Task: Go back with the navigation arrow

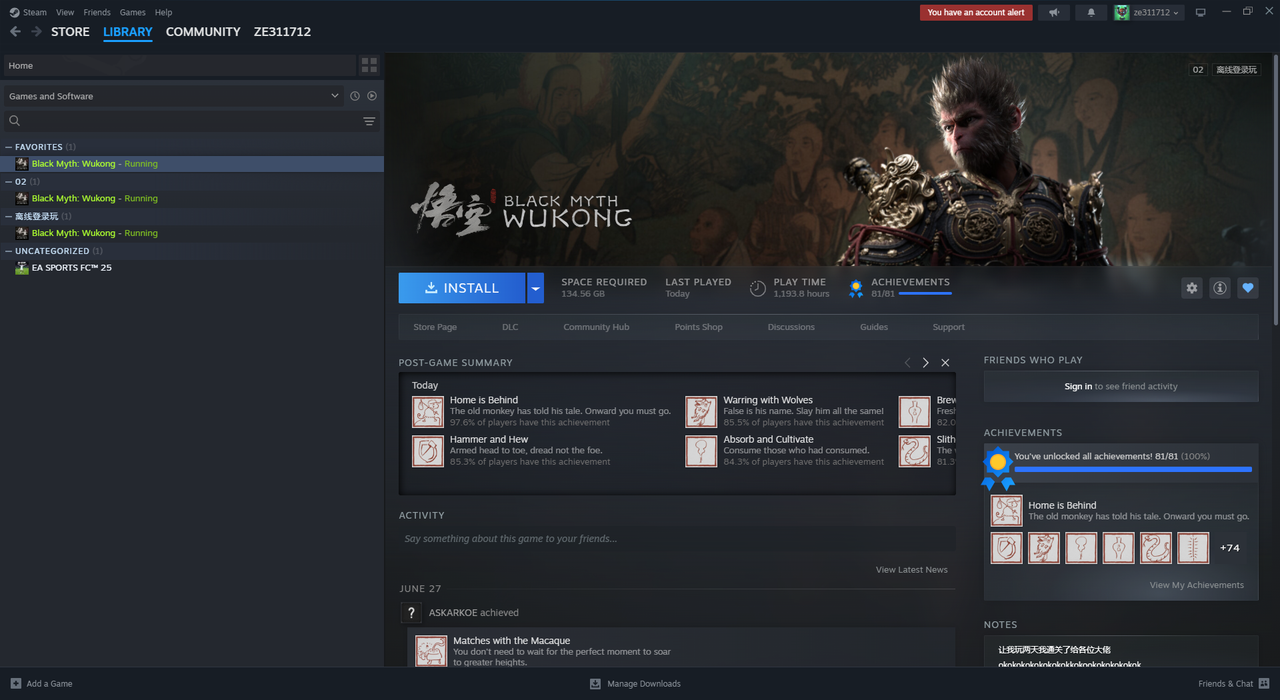Action: click(x=15, y=32)
